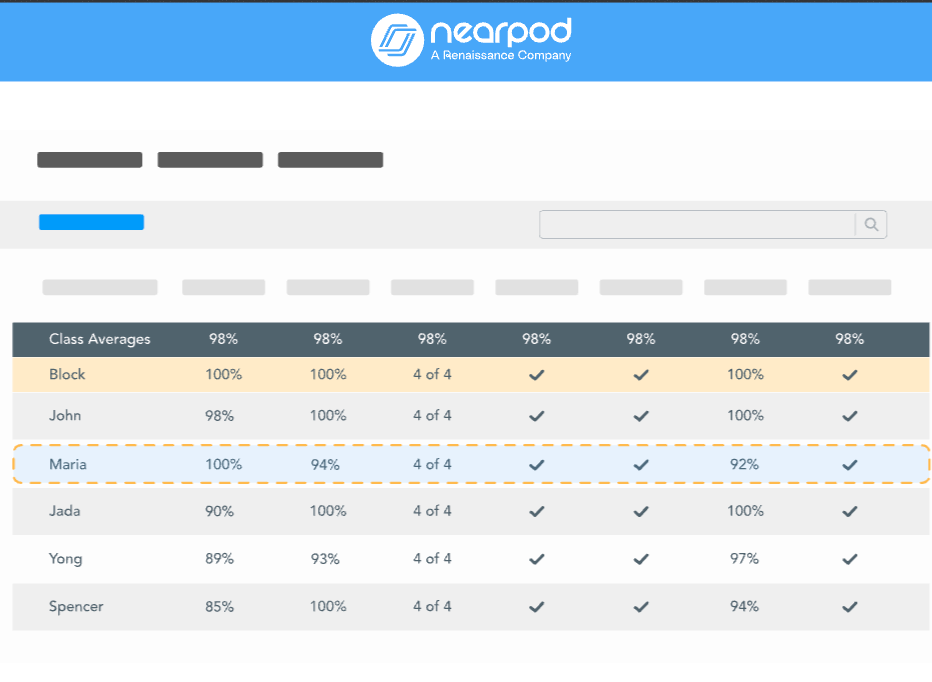Click the last checkmark in Jada row

pos(850,511)
